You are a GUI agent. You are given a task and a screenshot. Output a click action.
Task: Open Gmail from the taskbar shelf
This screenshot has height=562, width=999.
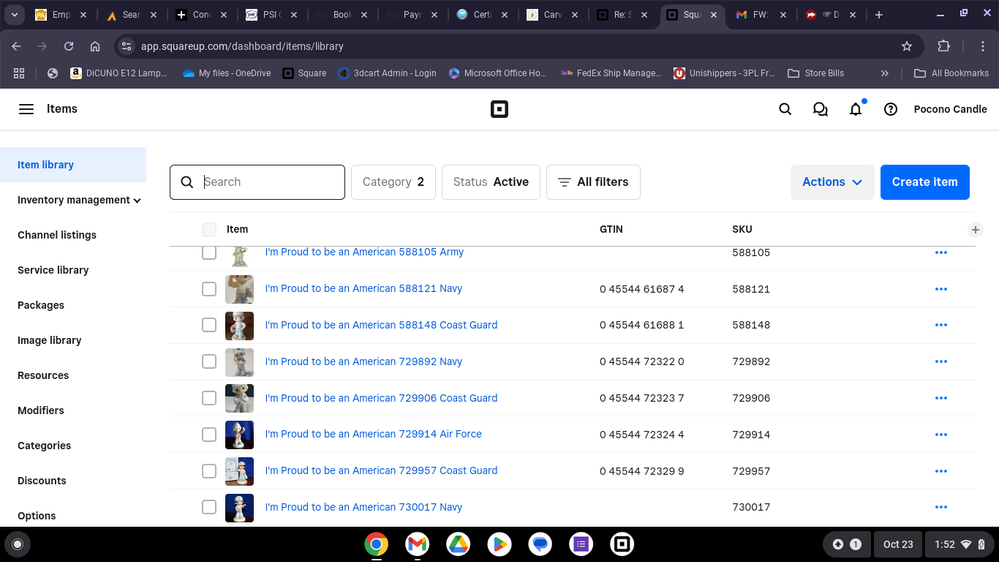click(x=417, y=544)
